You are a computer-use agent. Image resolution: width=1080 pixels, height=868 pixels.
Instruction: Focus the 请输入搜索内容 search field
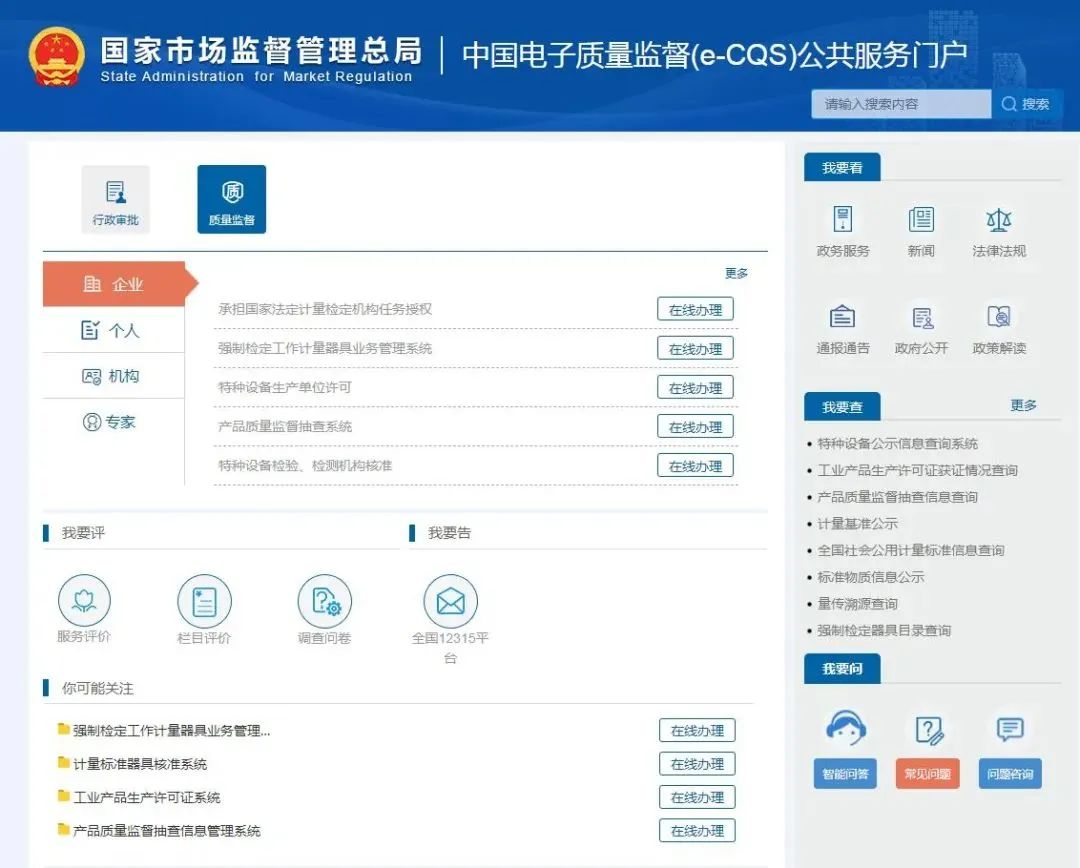[901, 104]
